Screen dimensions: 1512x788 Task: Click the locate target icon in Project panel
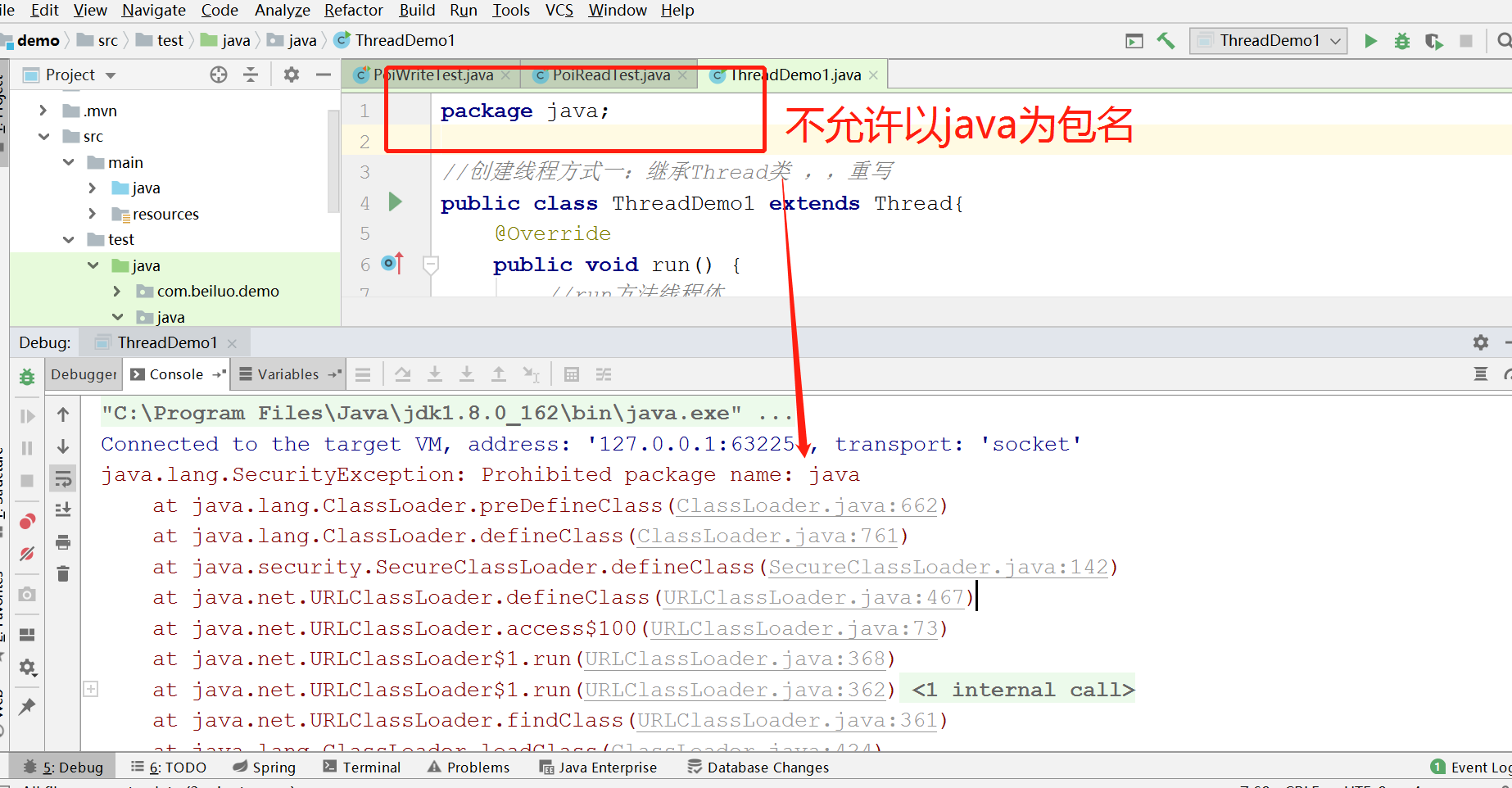(x=219, y=75)
